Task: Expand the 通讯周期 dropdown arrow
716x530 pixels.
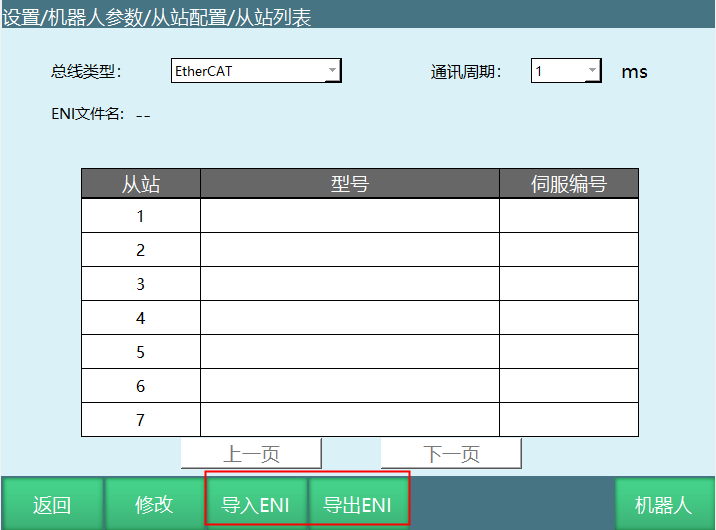Action: (592, 71)
